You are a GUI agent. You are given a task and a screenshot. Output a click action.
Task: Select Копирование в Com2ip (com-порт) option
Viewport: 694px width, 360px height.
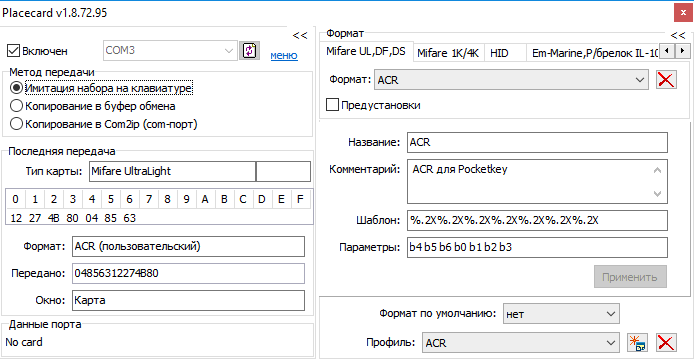click(16, 124)
